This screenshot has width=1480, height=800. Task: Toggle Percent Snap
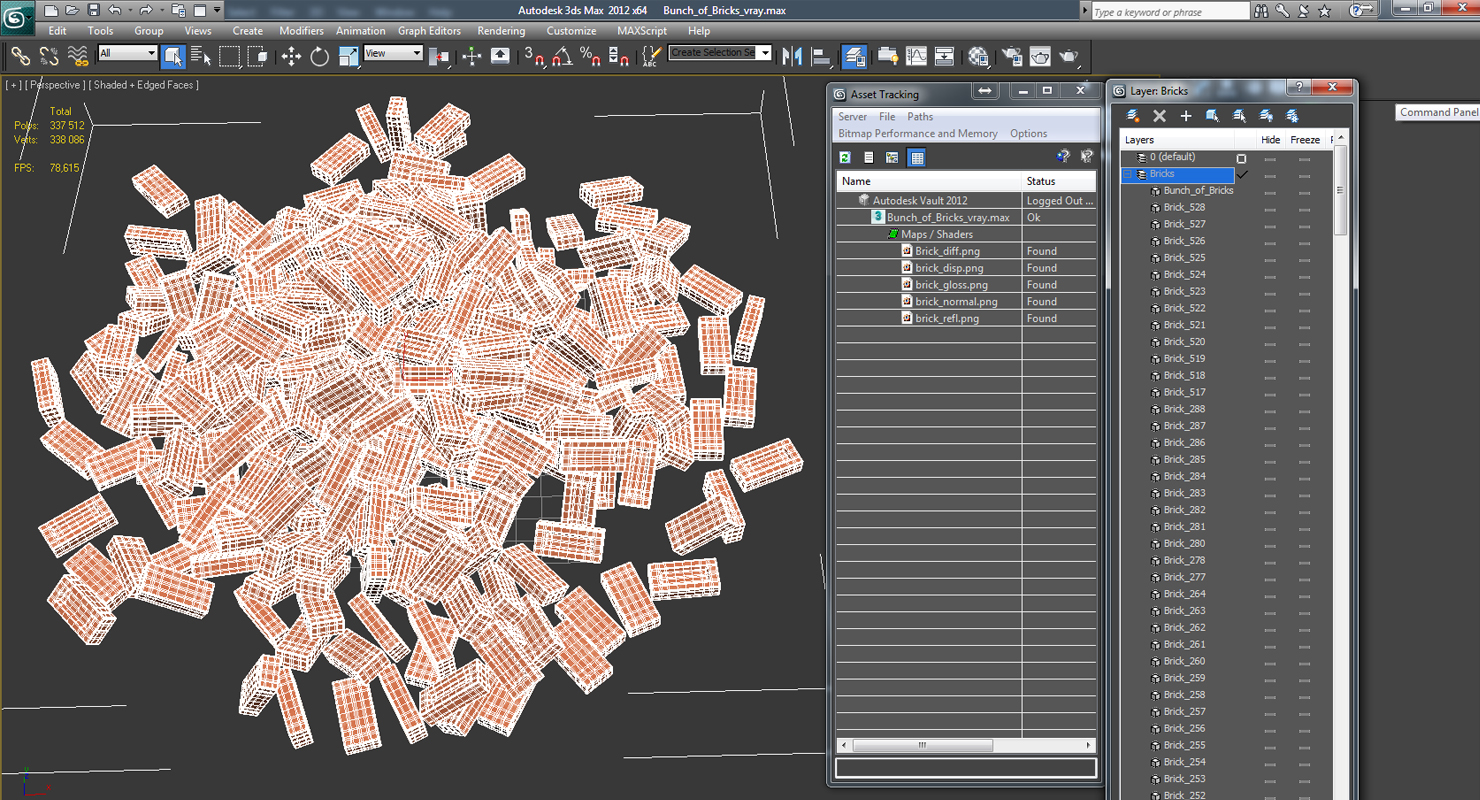click(x=590, y=56)
